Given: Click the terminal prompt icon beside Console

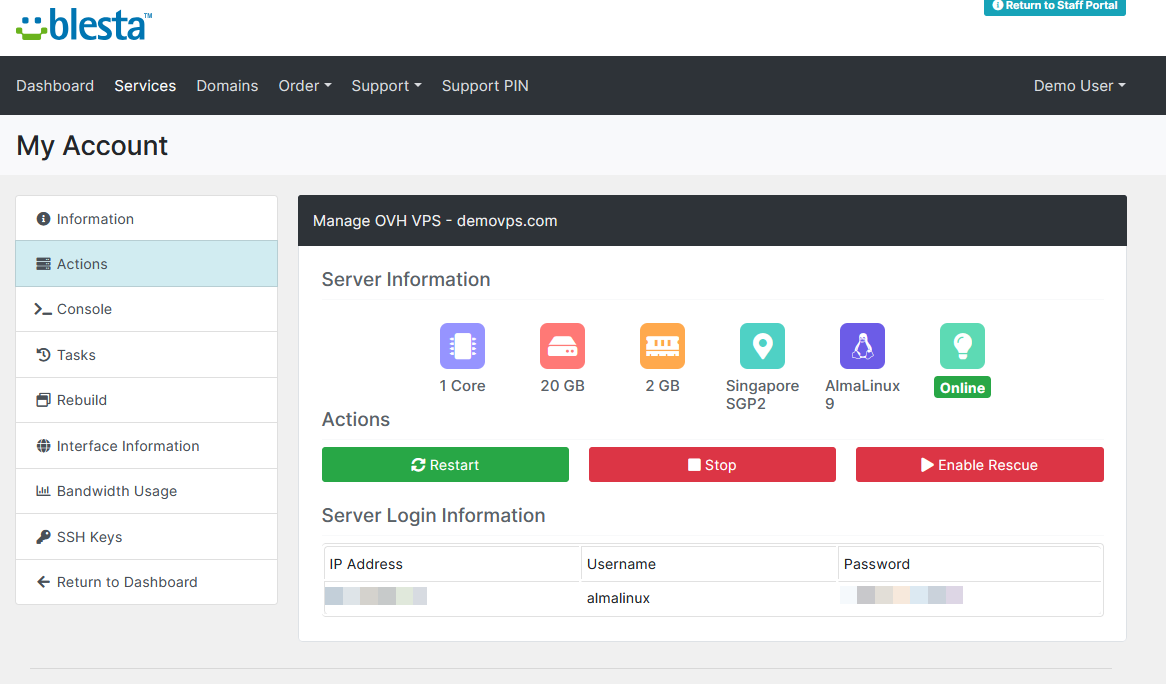Looking at the screenshot, I should 42,309.
